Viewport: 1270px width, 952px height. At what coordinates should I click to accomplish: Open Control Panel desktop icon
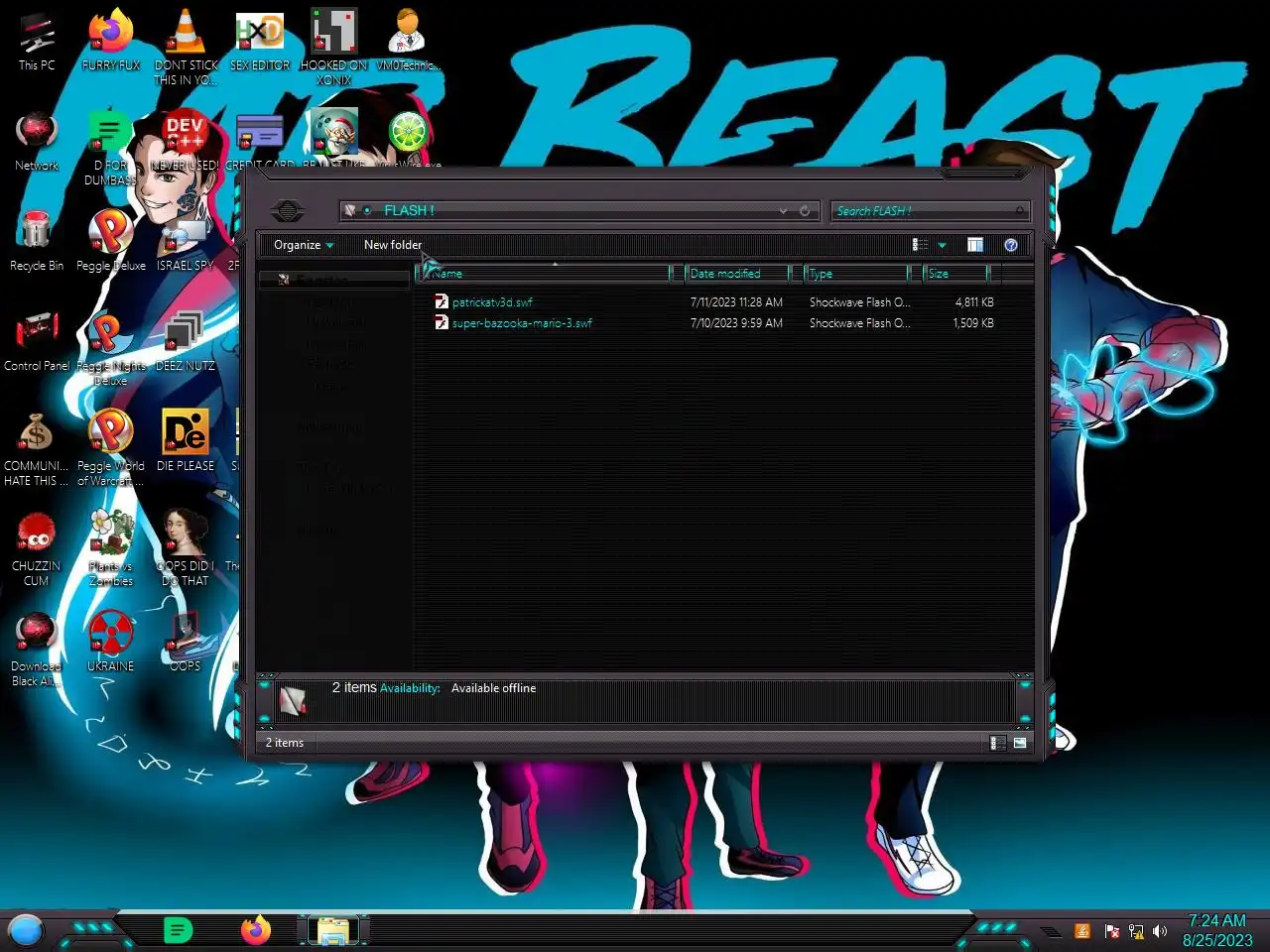[x=37, y=341]
